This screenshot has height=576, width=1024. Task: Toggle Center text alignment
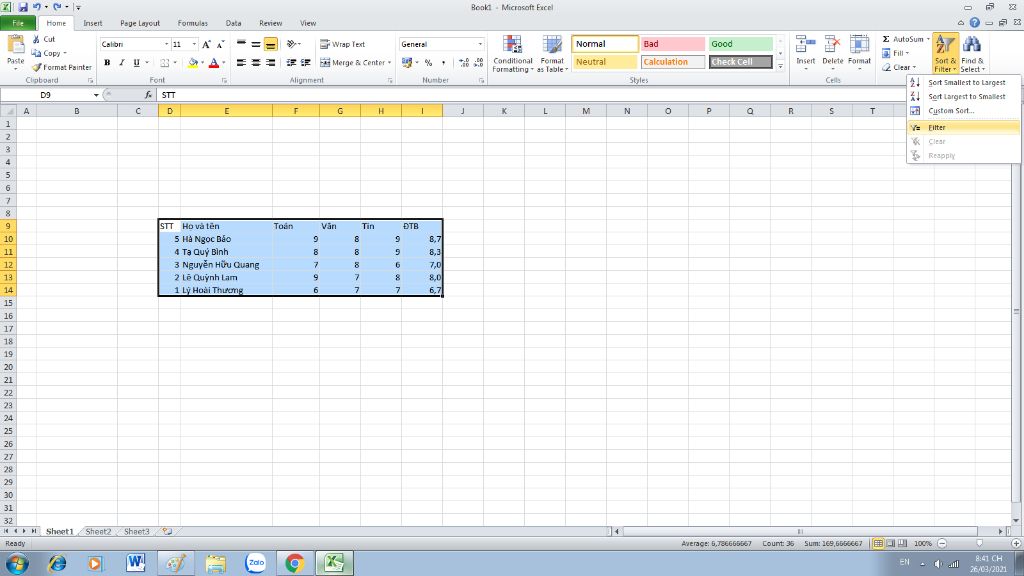point(256,63)
